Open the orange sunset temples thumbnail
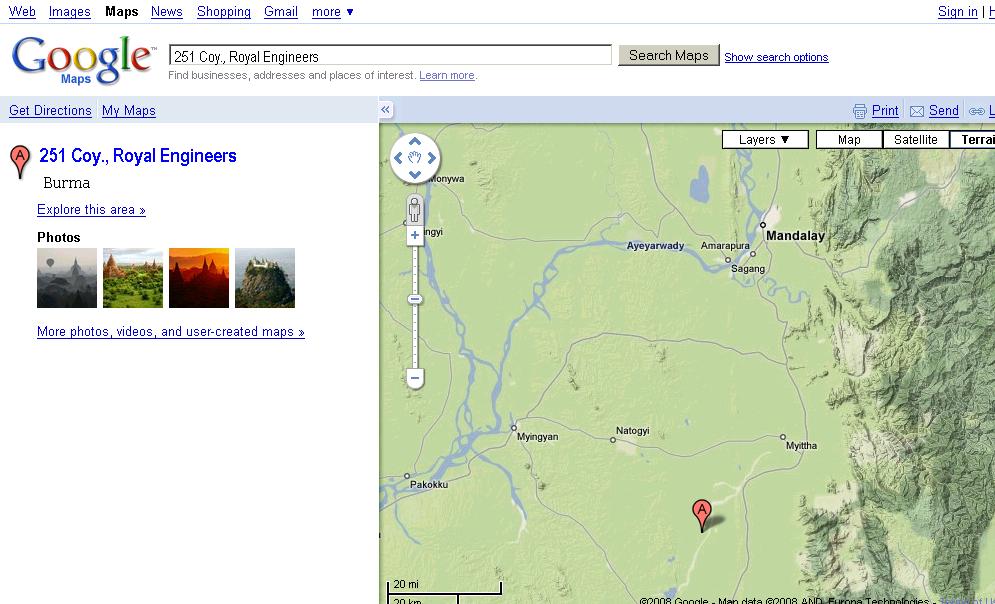 click(199, 278)
